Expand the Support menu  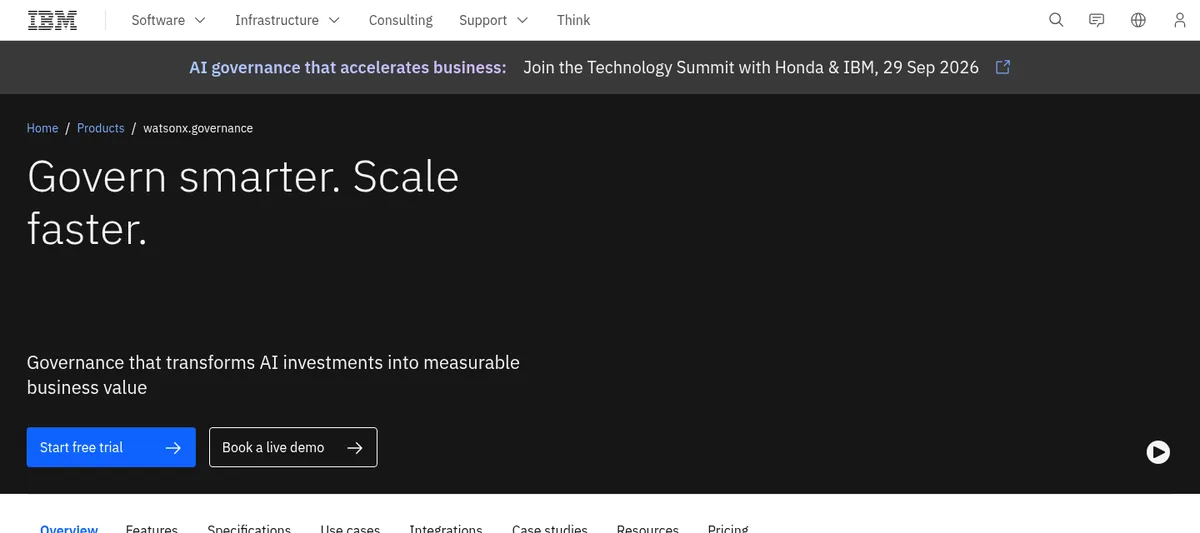coord(493,20)
